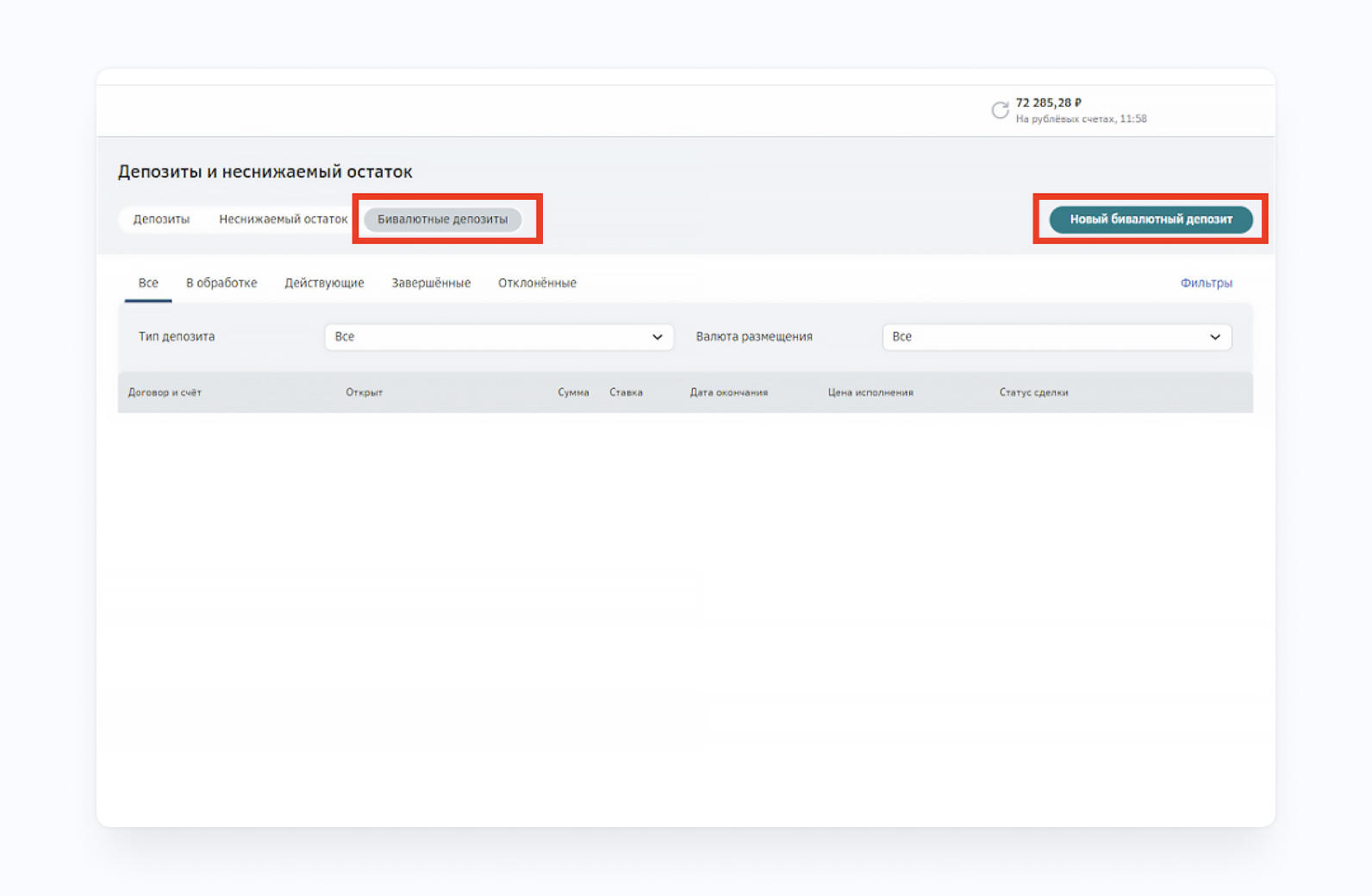Viewport: 1372px width, 896px height.
Task: Sort by Статус сделки column
Action: click(x=1034, y=393)
